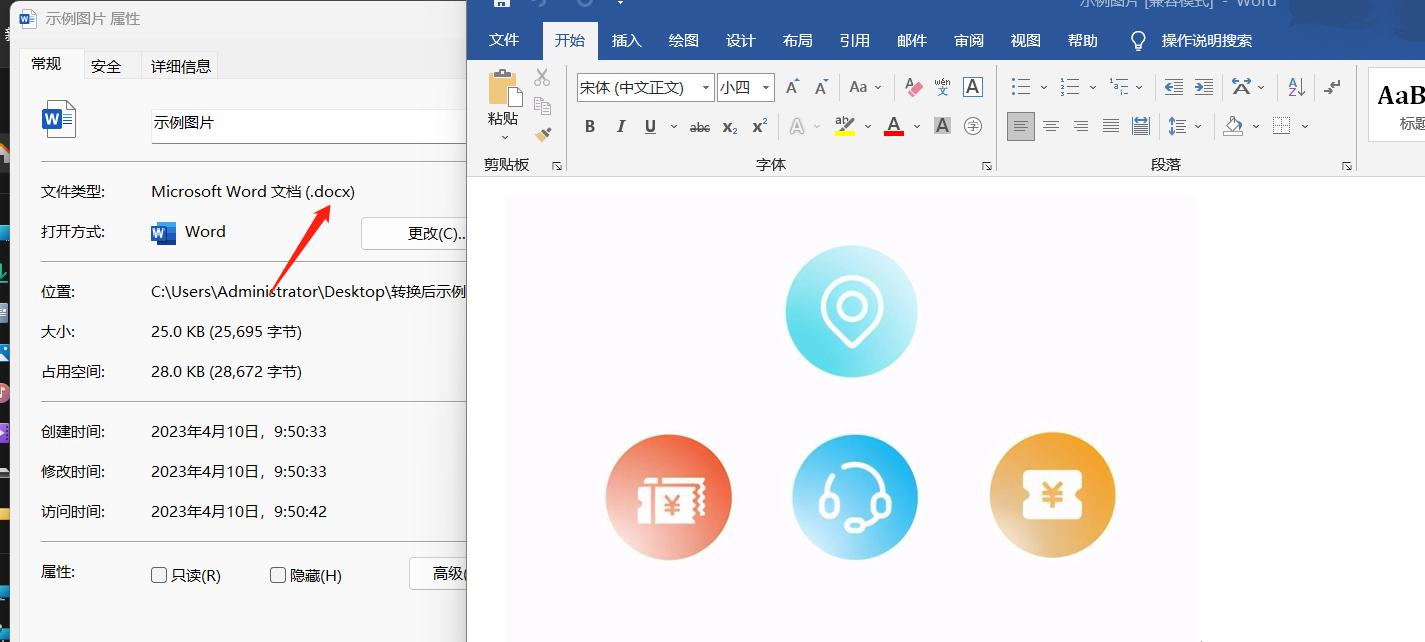Open the Phonetic Guide (拼音指南) tool
Screen dimensions: 1425x642
(941, 88)
